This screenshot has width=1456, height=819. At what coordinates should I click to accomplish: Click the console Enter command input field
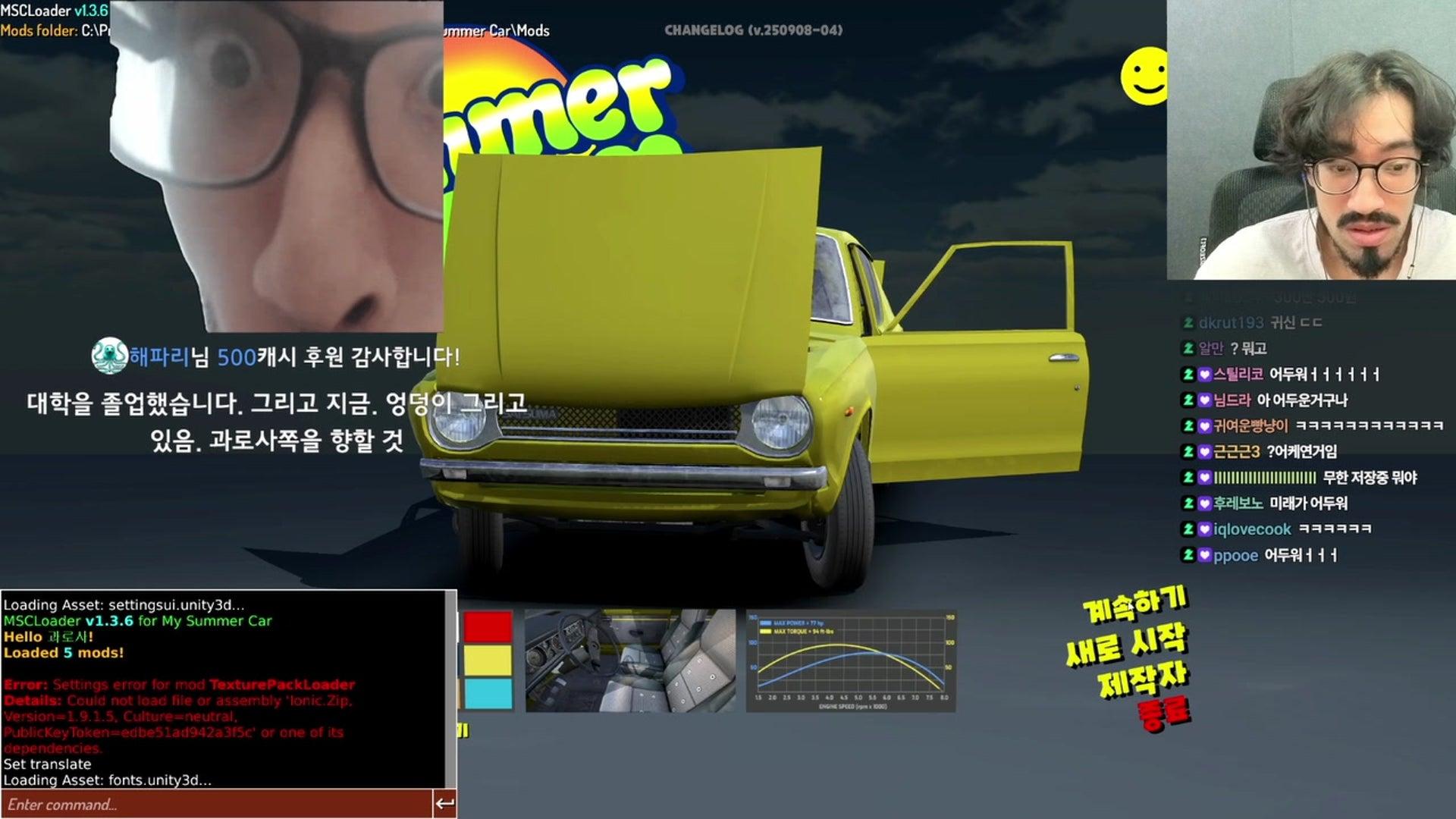pos(216,805)
